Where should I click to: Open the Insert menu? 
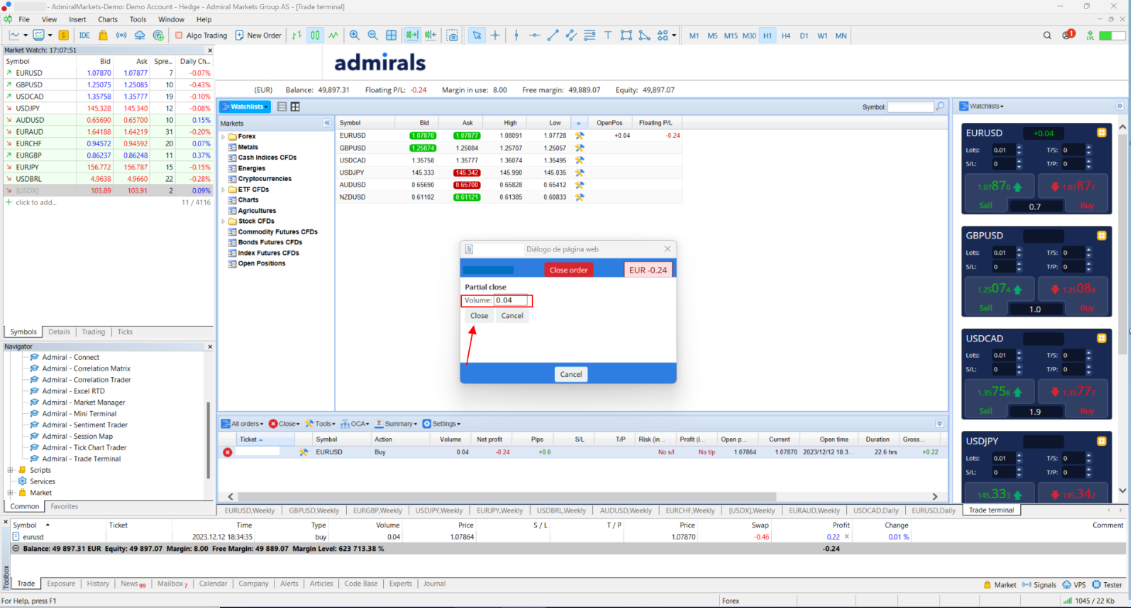[77, 19]
